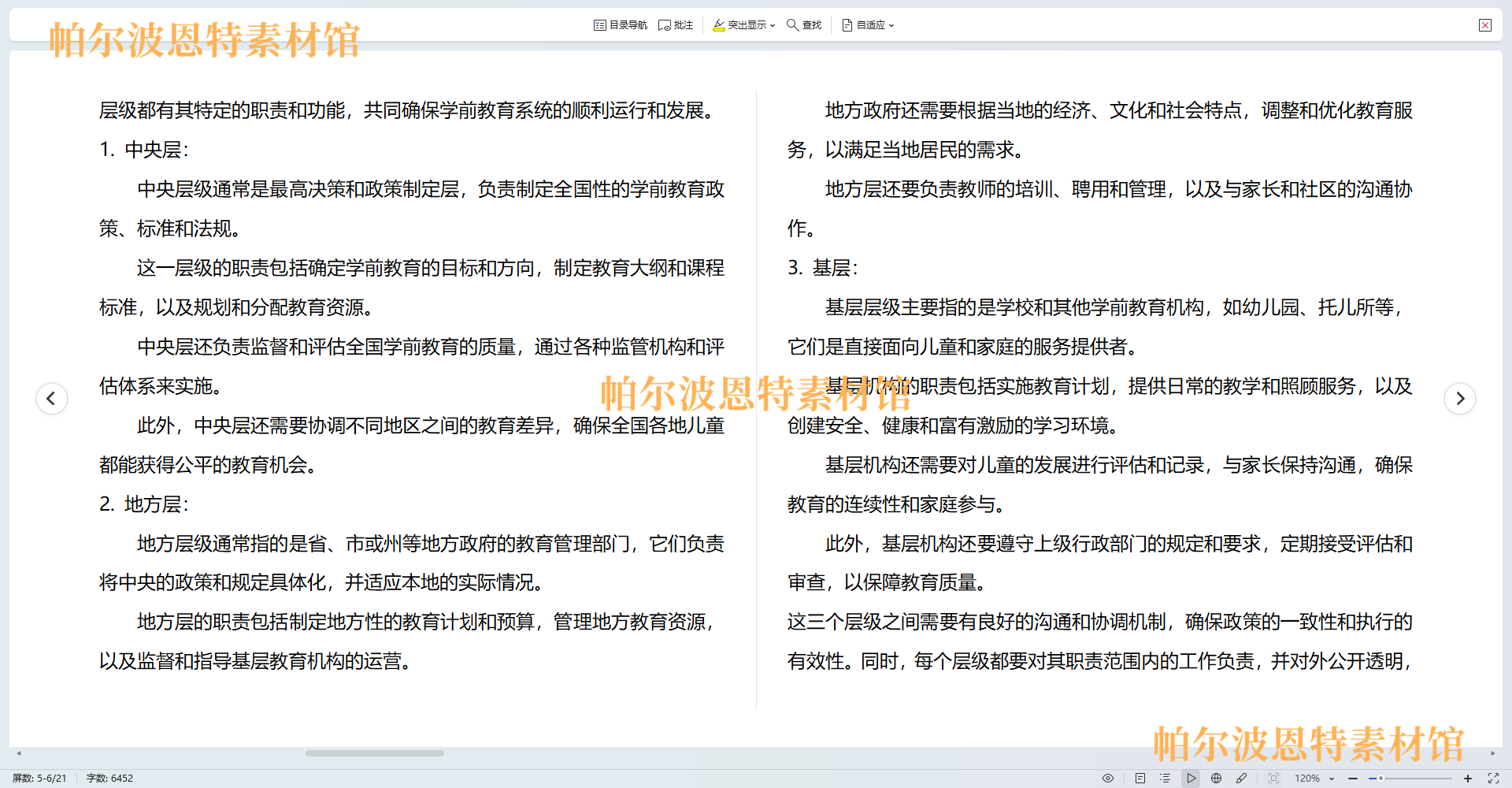Open the 自适应 page fit dropdown
1512x788 pixels.
[x=868, y=25]
